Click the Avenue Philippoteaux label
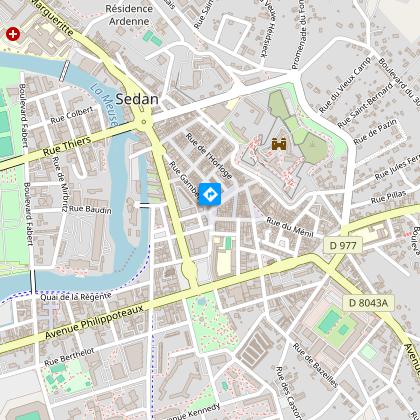Viewport: 420px width, 420px height. point(94,322)
